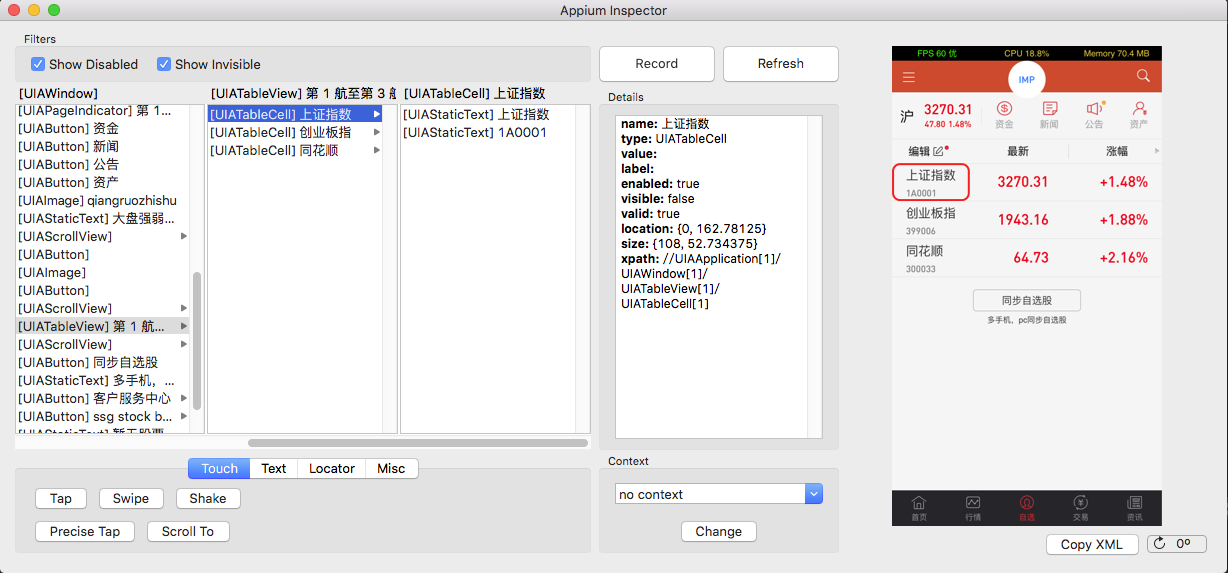Click the rotate 0° orientation button

point(1174,544)
